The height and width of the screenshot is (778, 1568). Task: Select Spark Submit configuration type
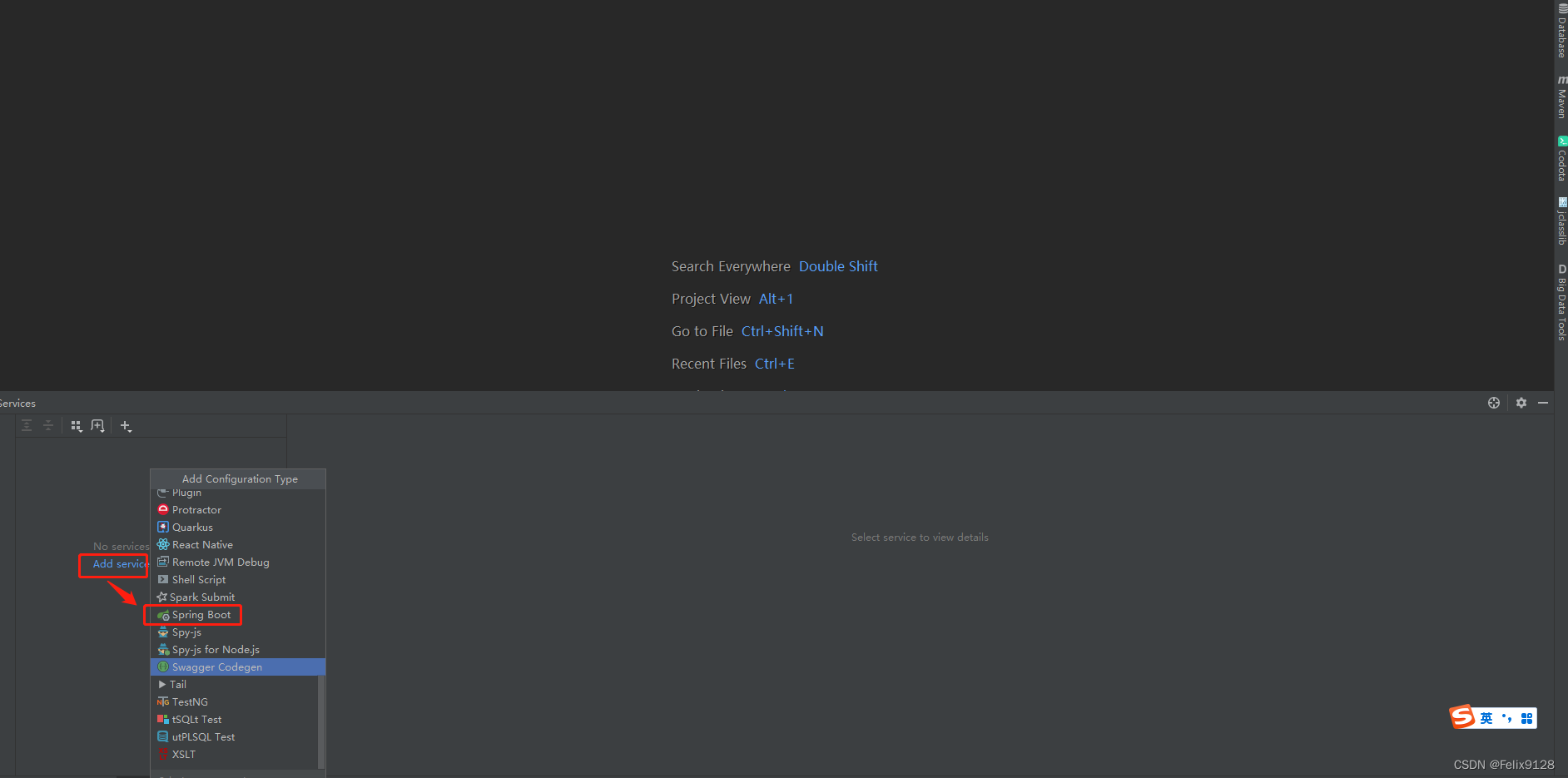237,597
